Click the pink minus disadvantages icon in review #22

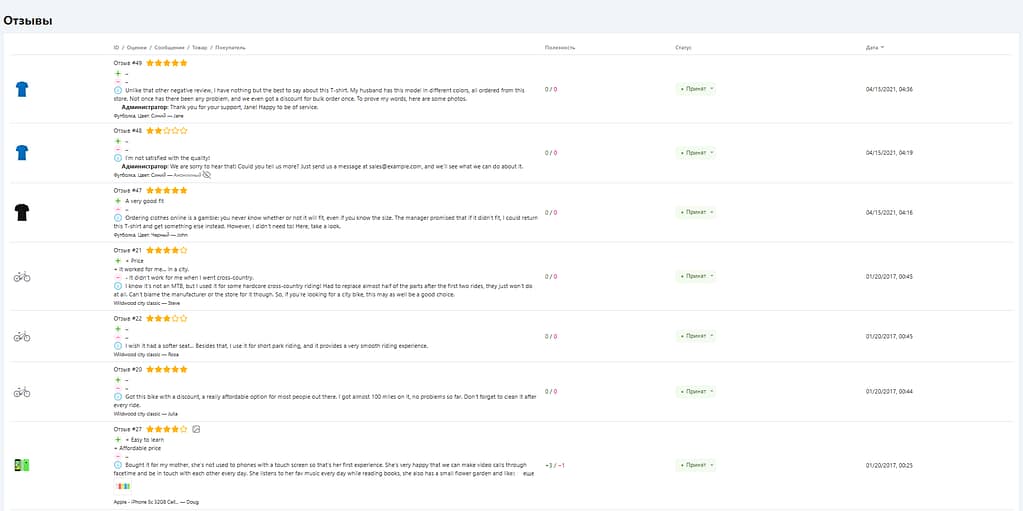118,337
